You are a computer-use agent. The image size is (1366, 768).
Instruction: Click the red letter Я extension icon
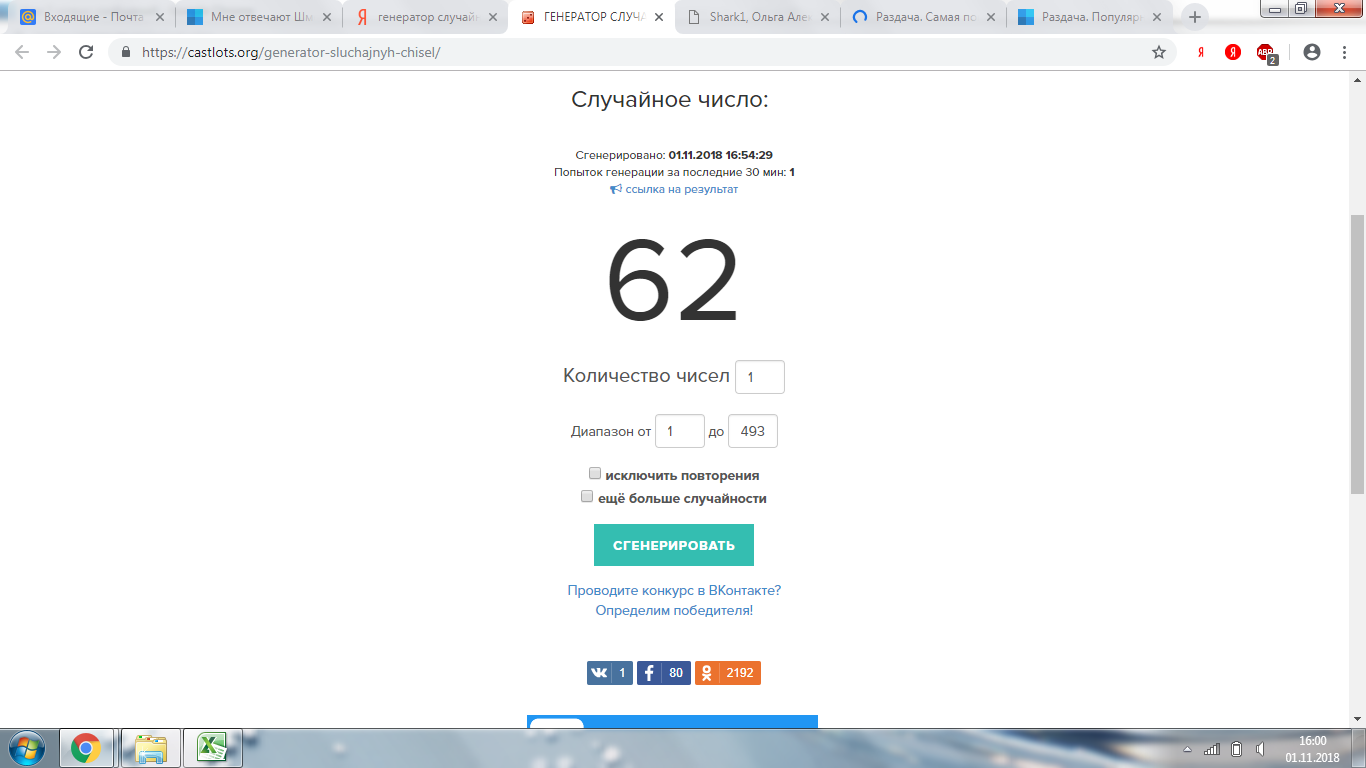click(x=1201, y=52)
